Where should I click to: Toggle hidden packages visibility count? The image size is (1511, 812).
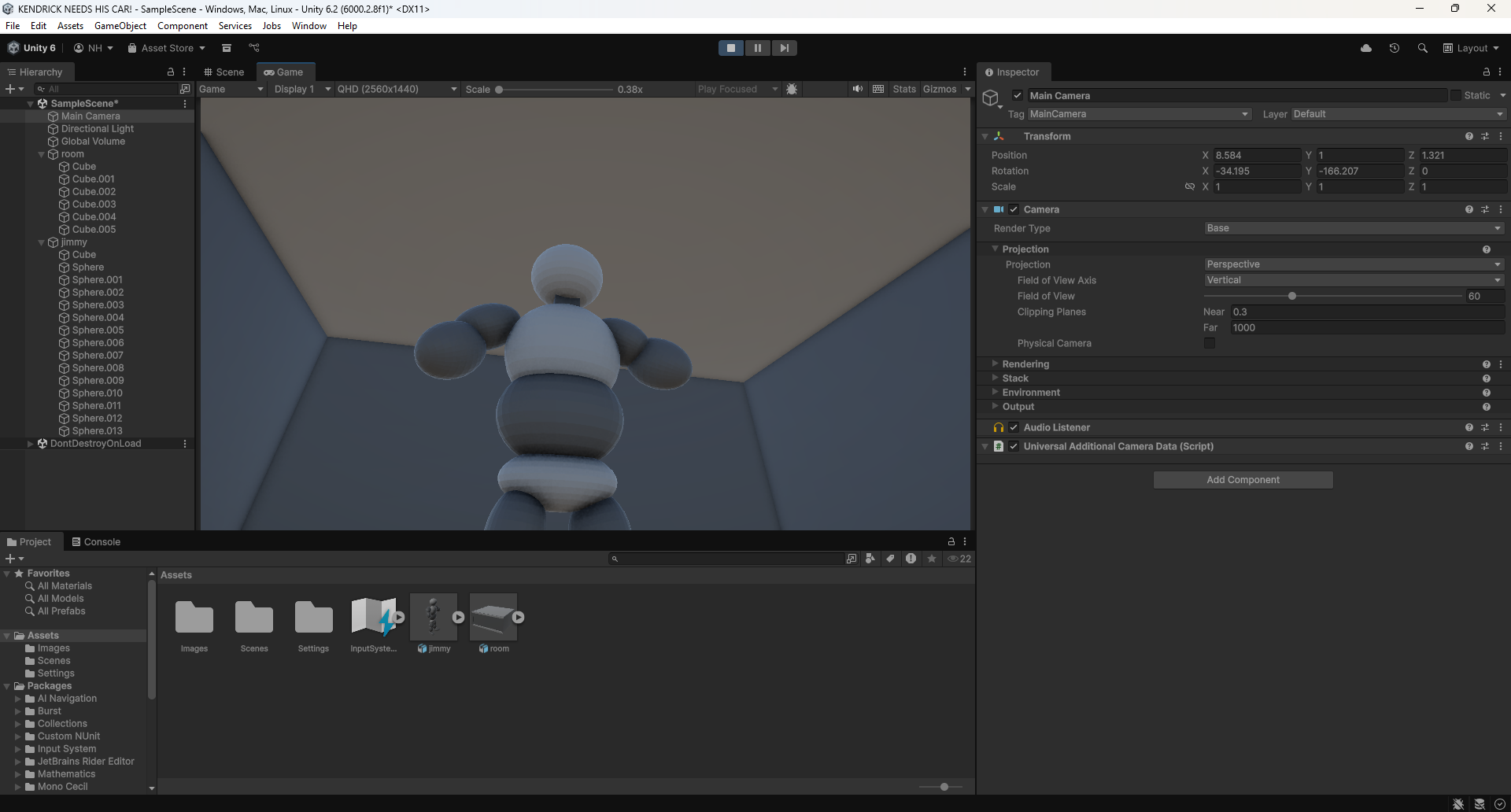pos(959,559)
